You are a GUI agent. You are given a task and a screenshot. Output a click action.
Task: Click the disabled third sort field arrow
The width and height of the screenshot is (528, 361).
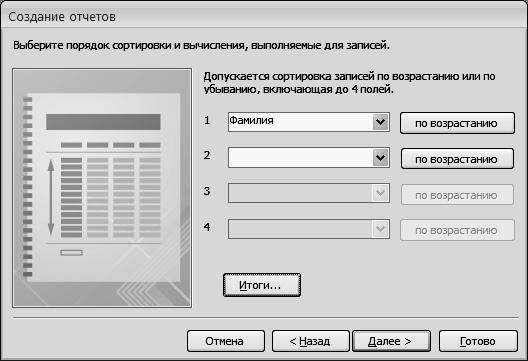pos(381,193)
